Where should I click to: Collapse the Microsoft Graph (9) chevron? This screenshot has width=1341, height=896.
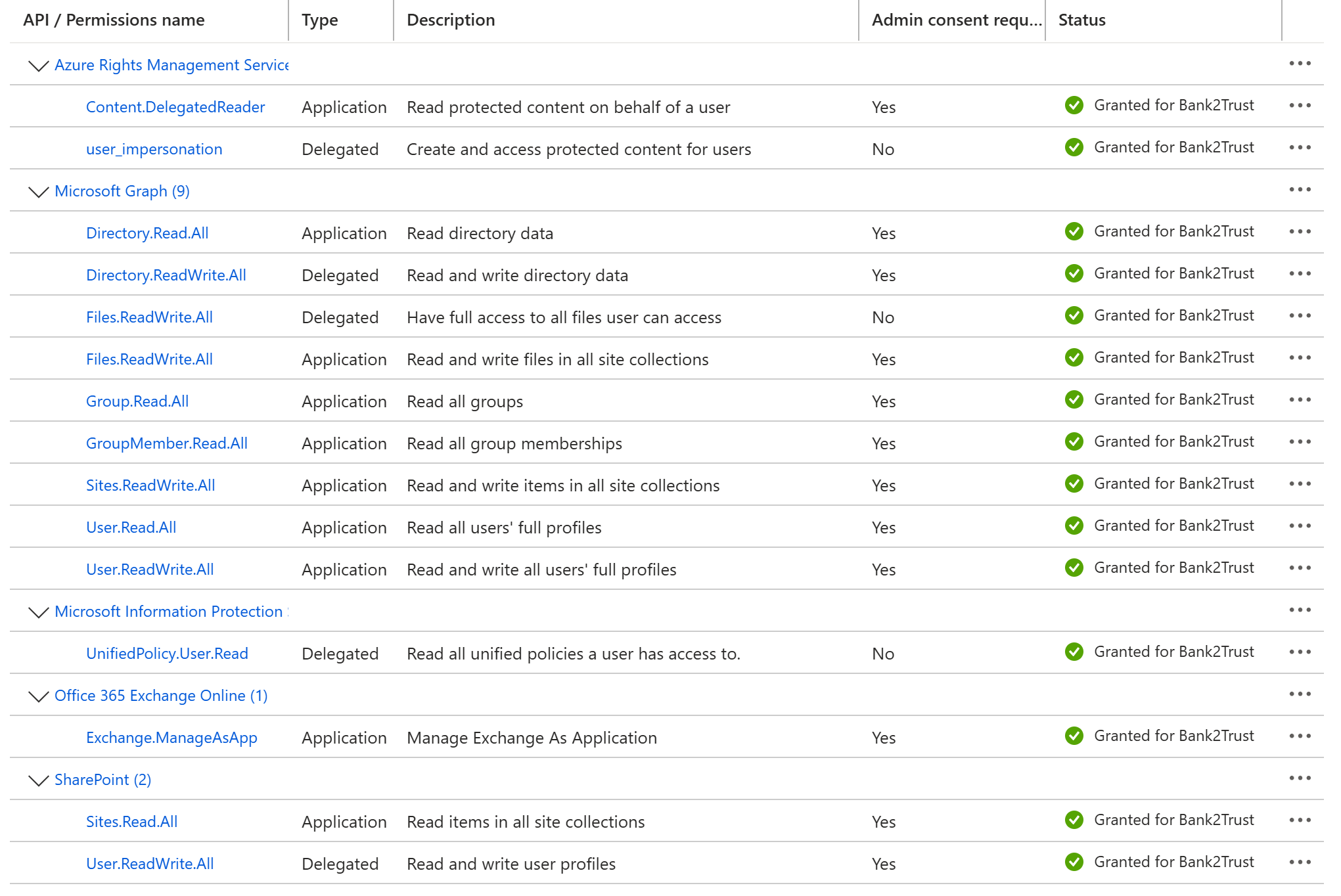pyautogui.click(x=39, y=192)
